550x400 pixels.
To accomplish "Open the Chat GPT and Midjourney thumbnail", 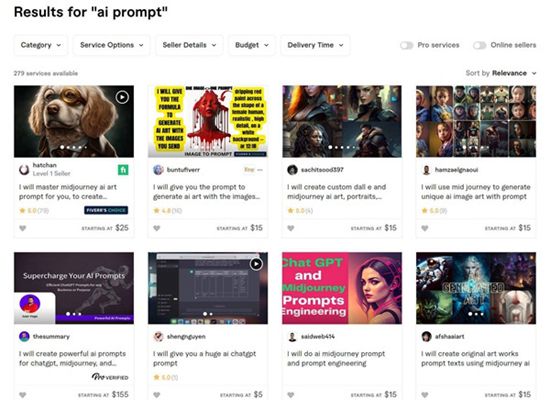I will [x=342, y=288].
